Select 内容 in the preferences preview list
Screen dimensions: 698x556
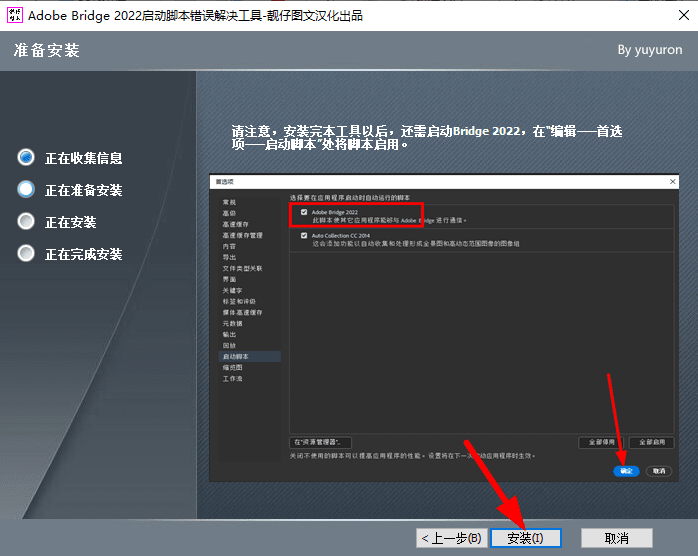(229, 246)
